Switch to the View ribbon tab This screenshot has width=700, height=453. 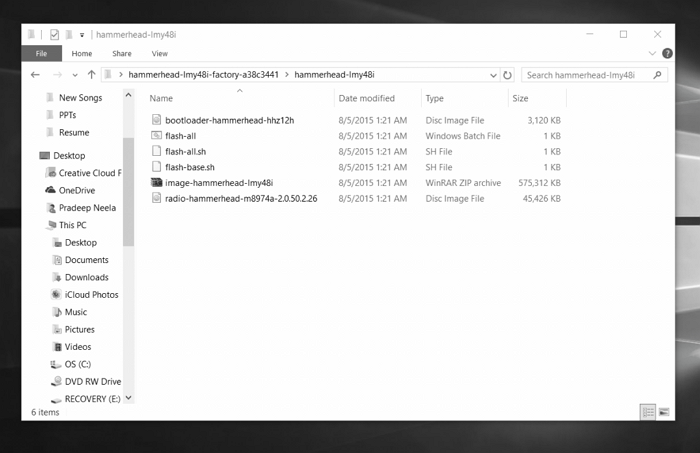(x=160, y=53)
